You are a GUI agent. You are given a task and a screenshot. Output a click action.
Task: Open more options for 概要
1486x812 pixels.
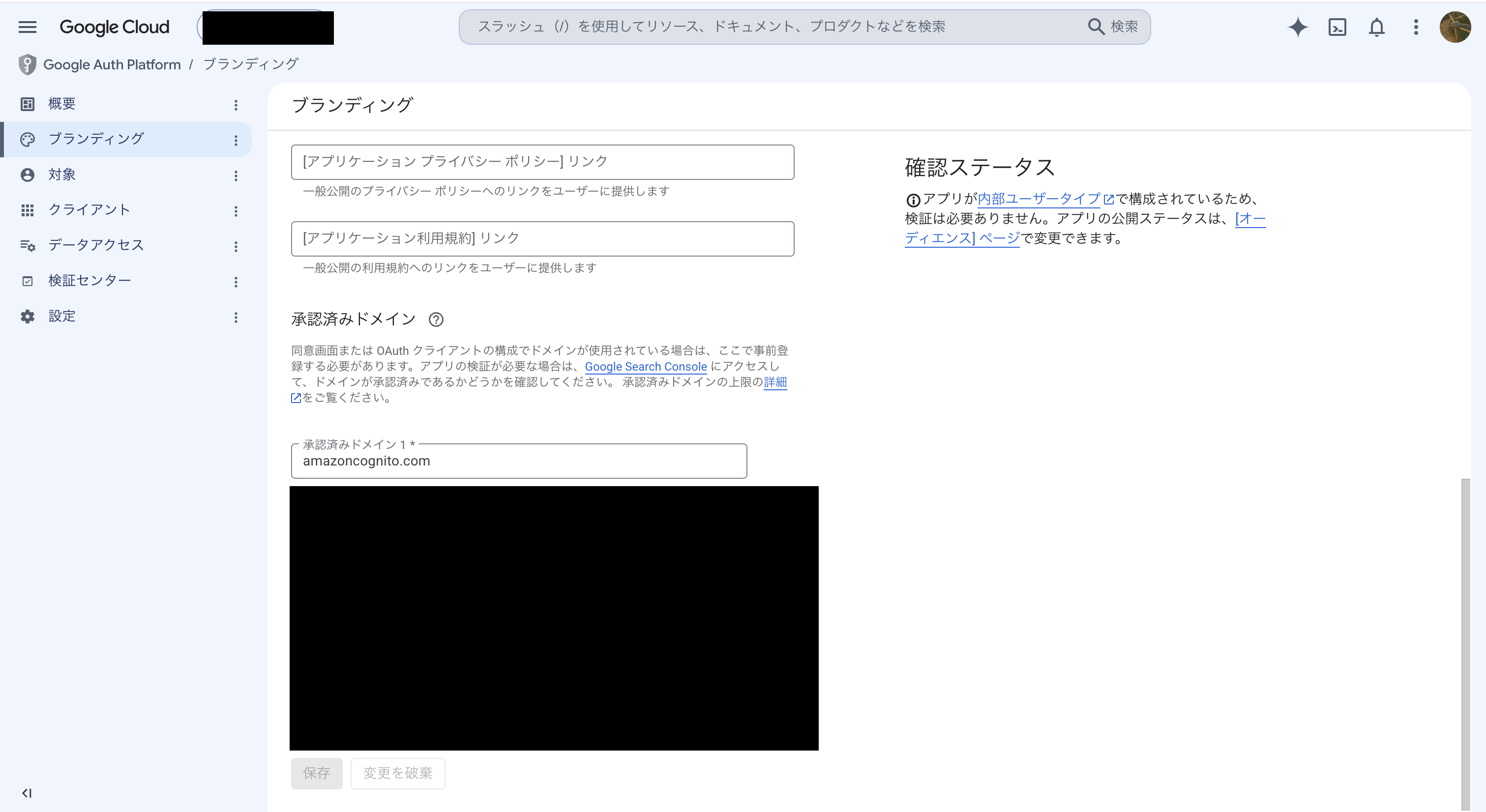236,105
